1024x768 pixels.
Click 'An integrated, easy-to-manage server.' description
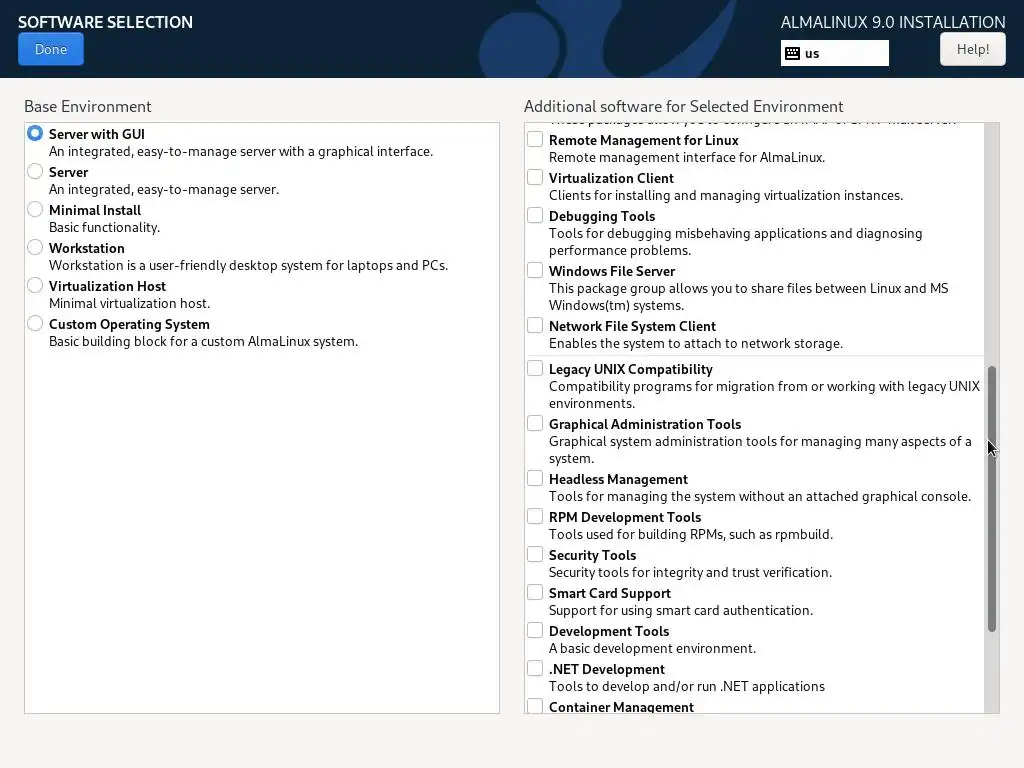(x=164, y=189)
